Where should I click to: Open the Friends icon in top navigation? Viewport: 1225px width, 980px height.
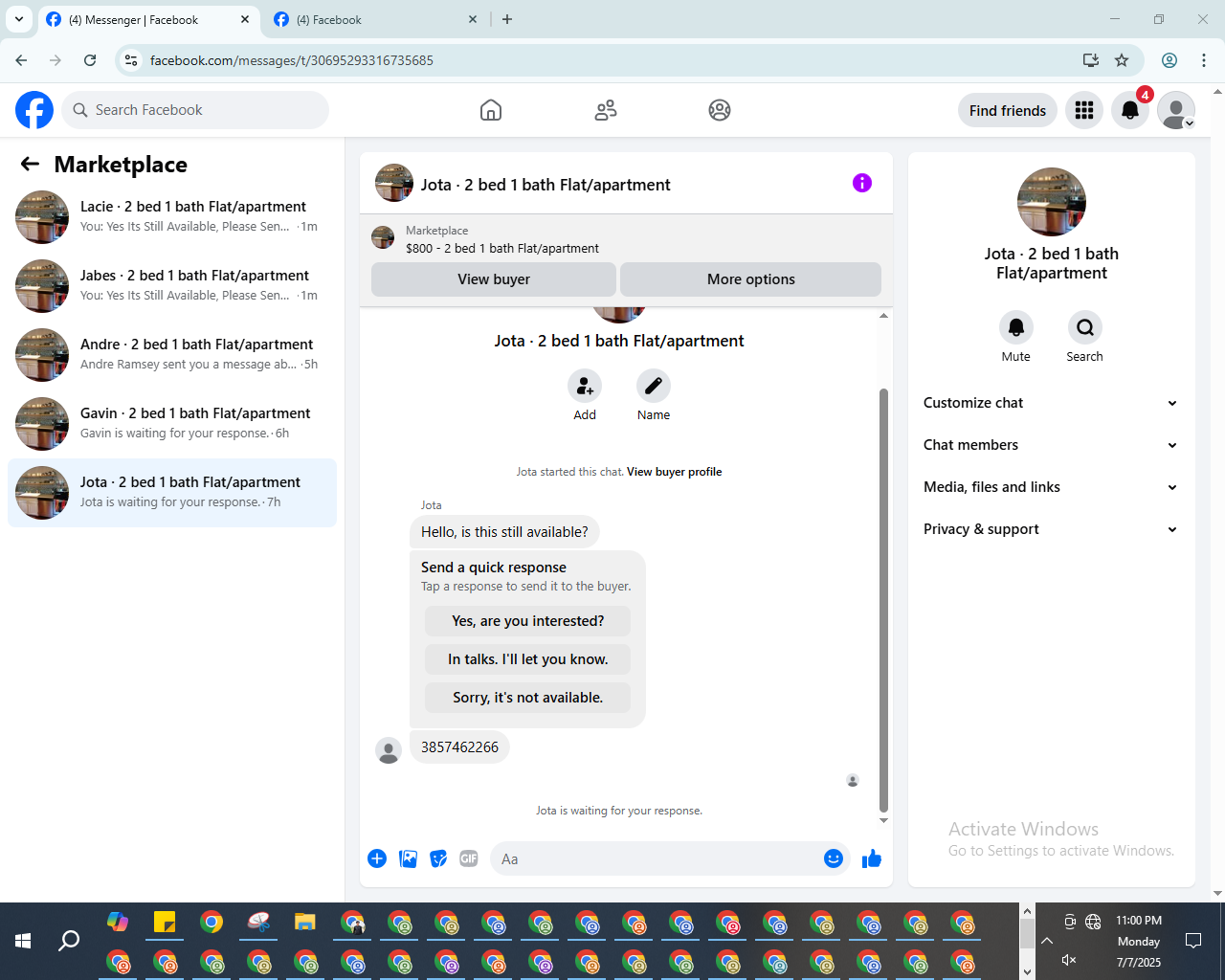(606, 110)
